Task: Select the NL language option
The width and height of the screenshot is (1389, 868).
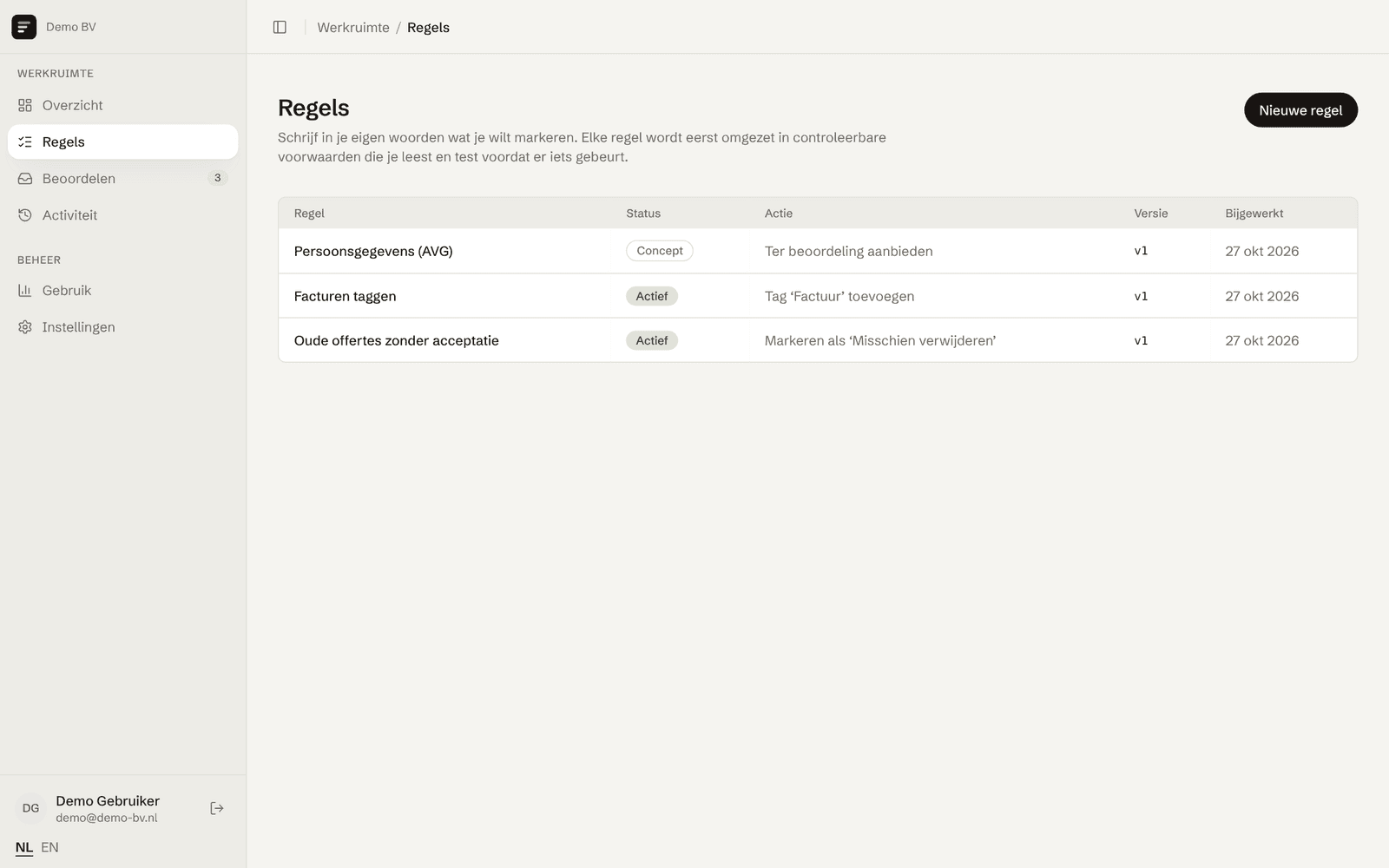Action: point(24,847)
